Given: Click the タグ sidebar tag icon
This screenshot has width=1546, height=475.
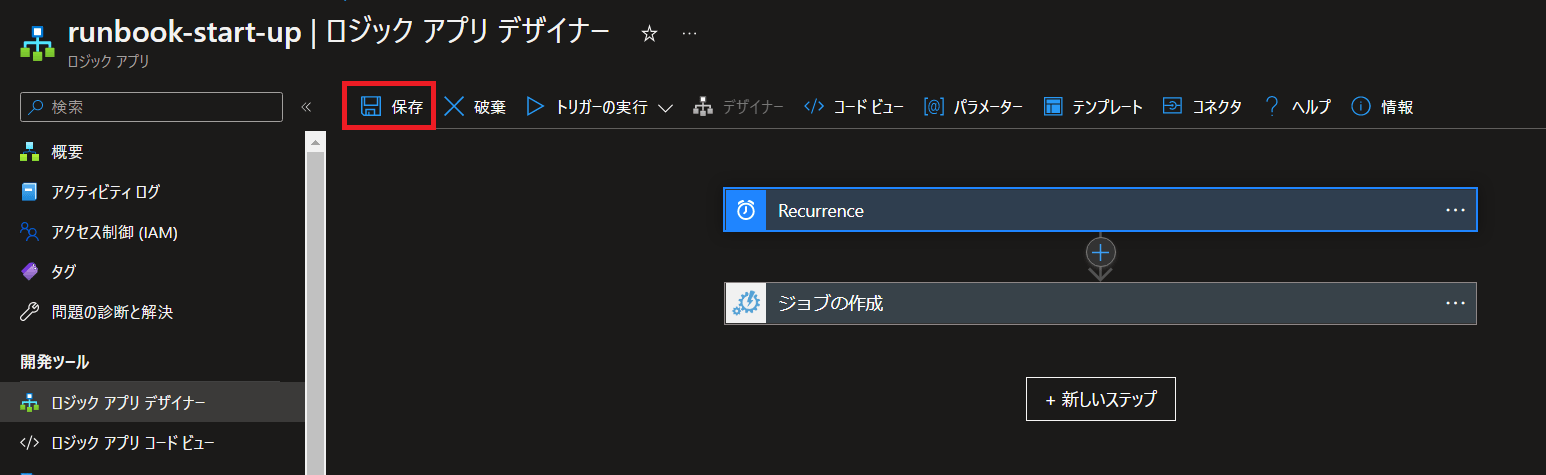Looking at the screenshot, I should [29, 272].
